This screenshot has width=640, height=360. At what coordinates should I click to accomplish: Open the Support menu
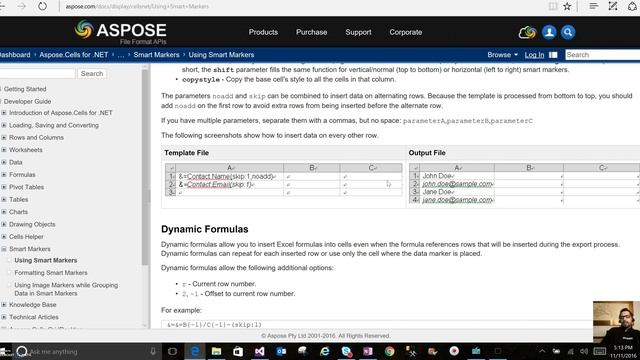358,32
